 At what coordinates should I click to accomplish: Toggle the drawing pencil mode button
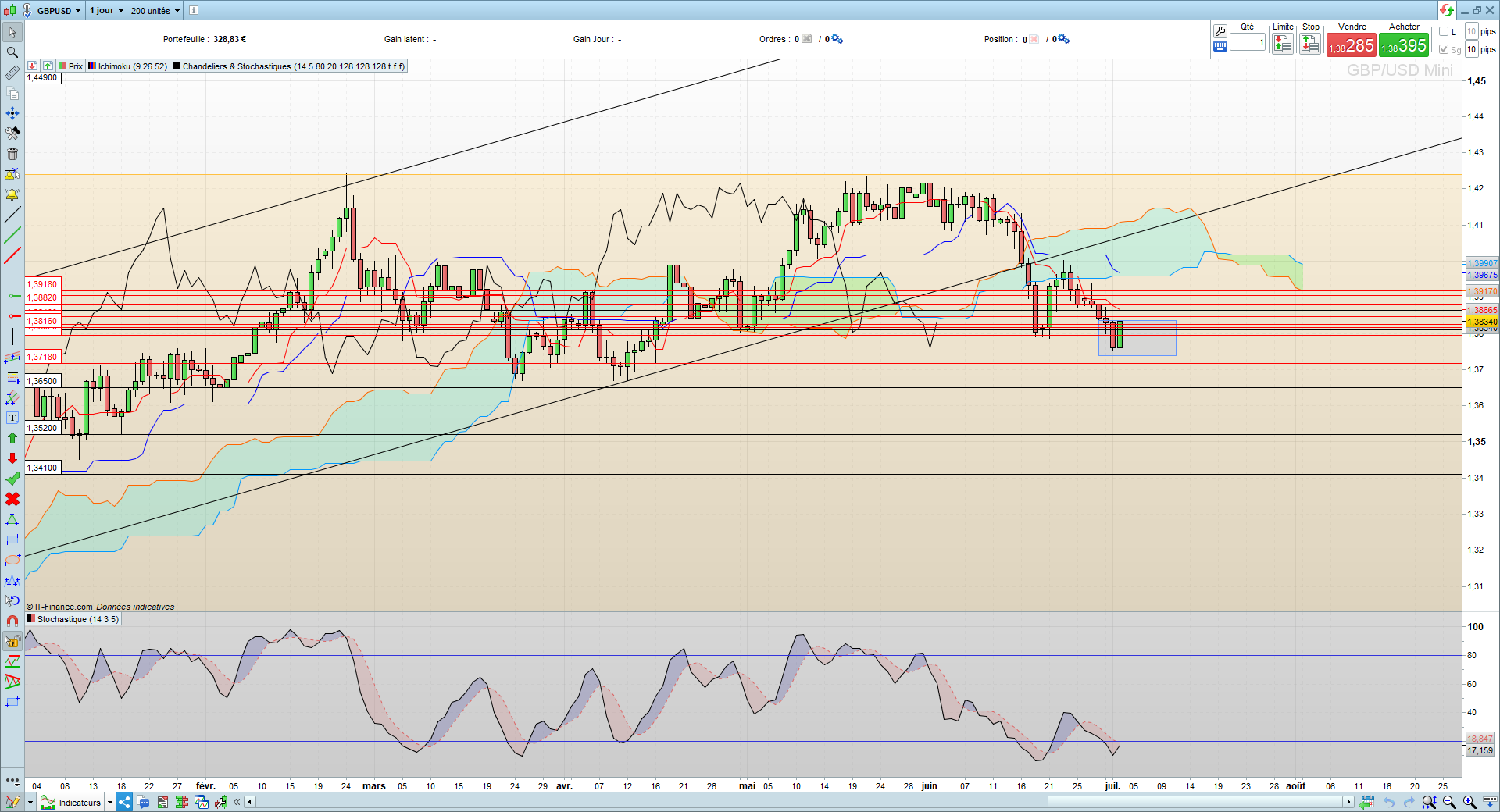pyautogui.click(x=12, y=802)
